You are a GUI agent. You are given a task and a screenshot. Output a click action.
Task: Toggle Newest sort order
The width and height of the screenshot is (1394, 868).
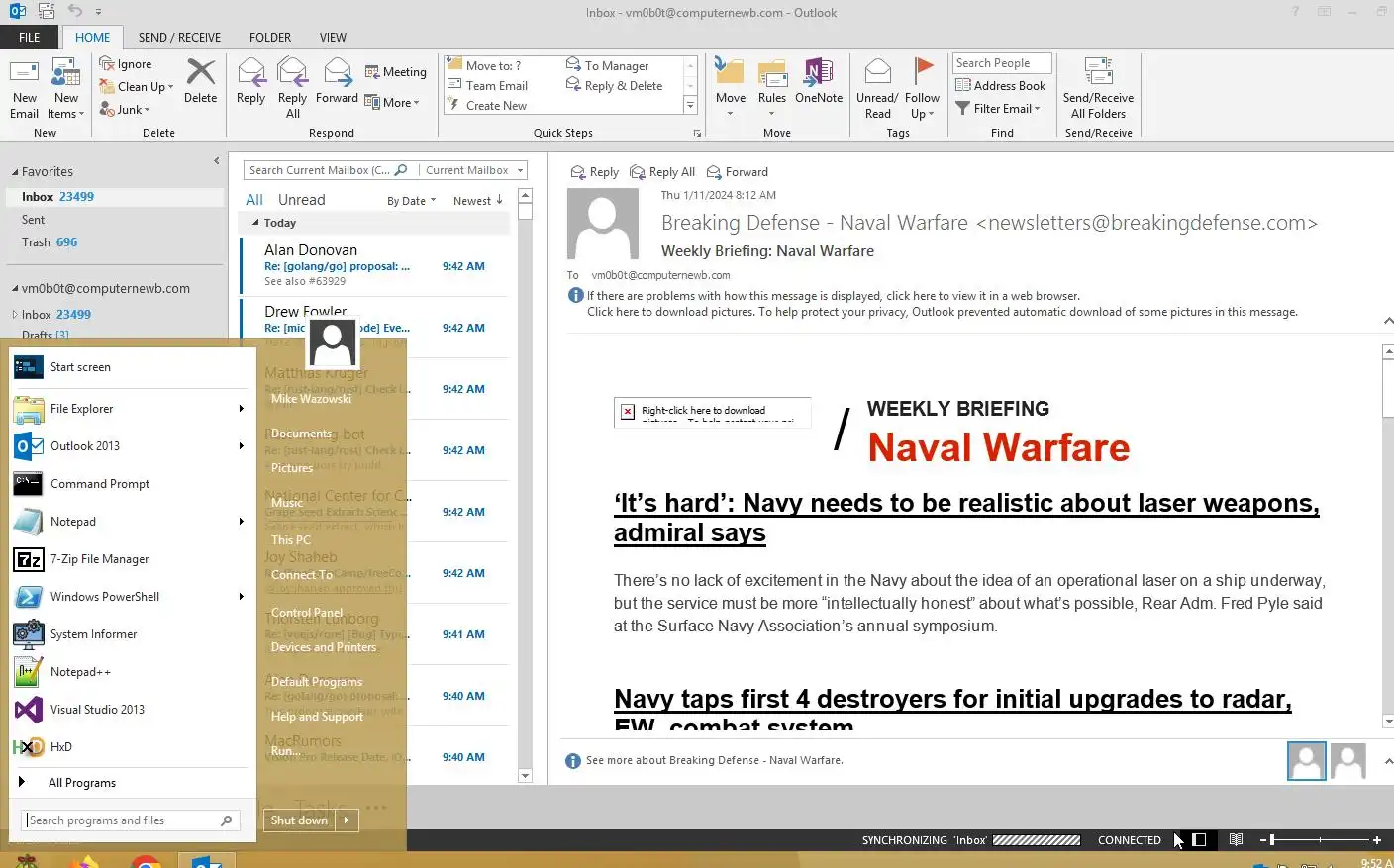(x=478, y=201)
